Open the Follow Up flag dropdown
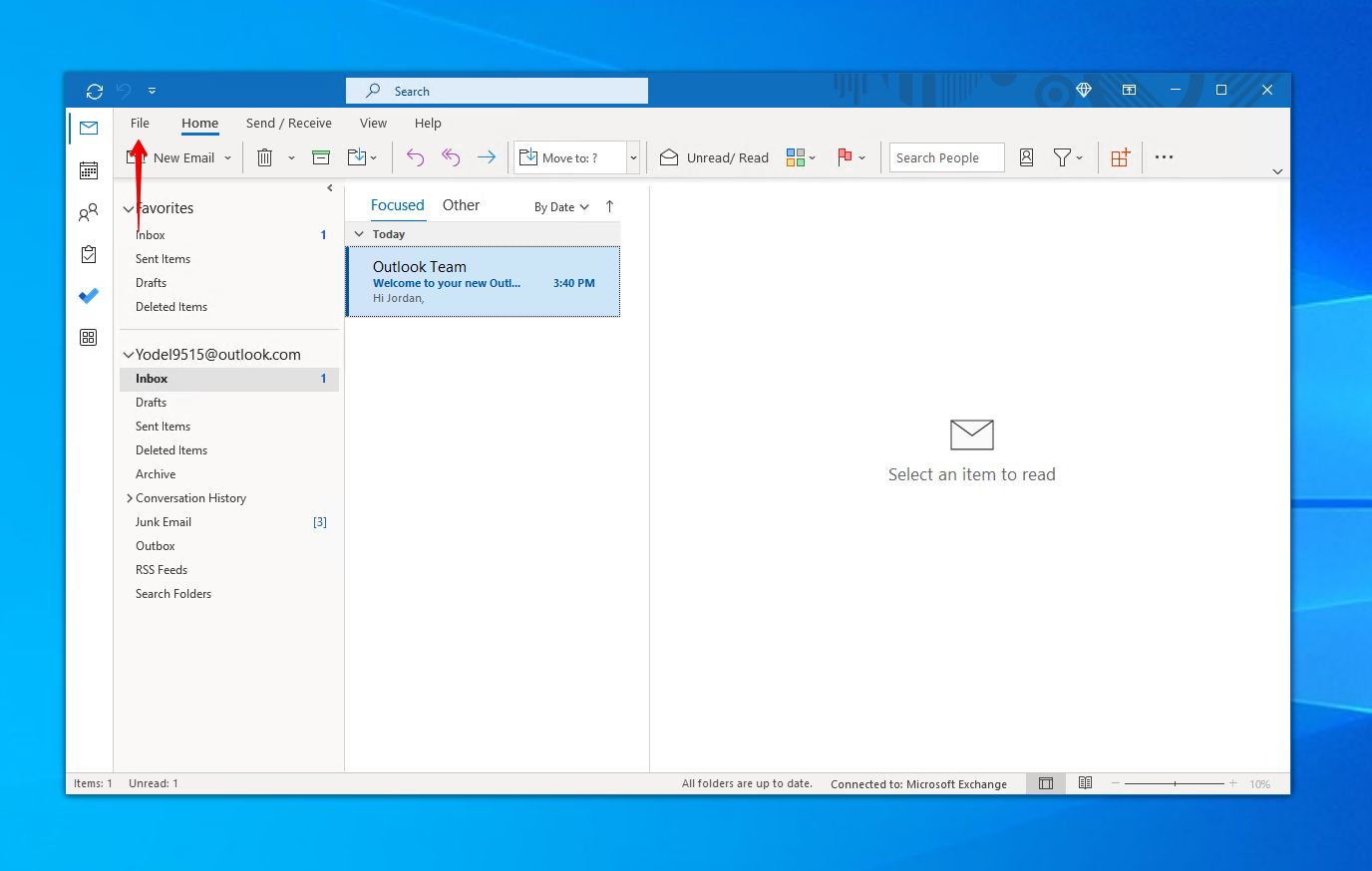 tap(851, 157)
